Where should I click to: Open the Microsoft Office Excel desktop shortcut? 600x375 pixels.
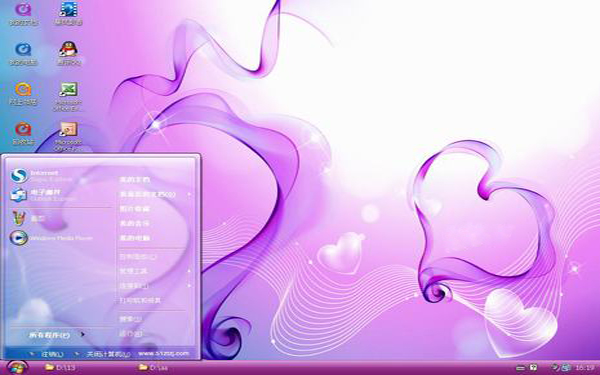68,96
